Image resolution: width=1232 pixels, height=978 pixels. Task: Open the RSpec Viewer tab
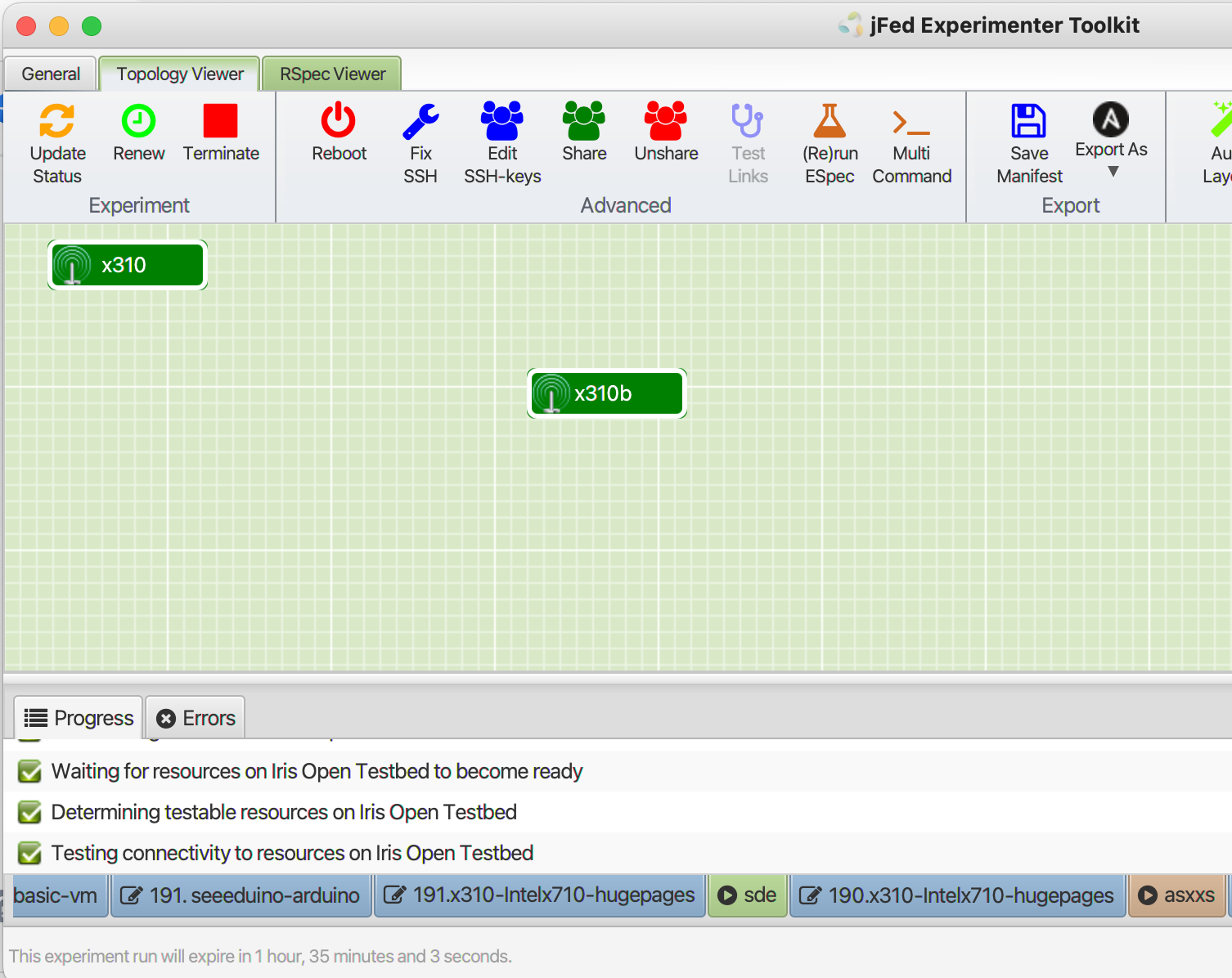click(x=332, y=74)
